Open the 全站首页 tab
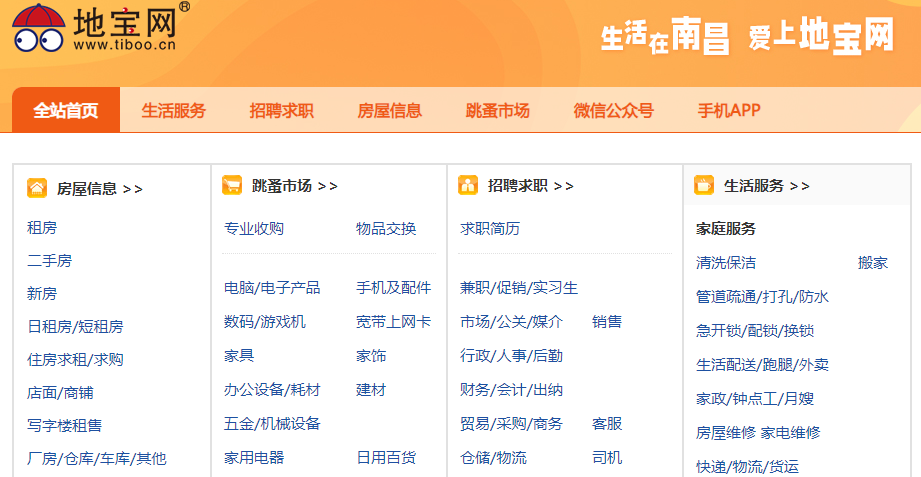921x477 pixels. click(x=66, y=110)
